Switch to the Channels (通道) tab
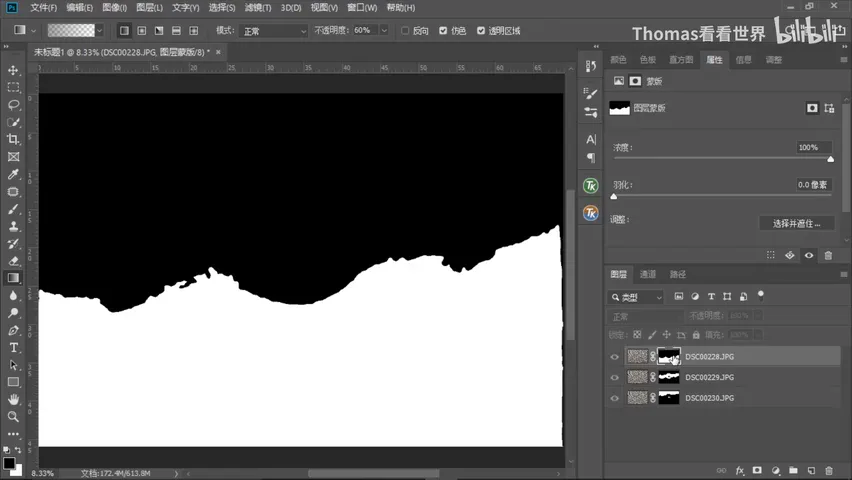This screenshot has width=852, height=480. pos(648,275)
